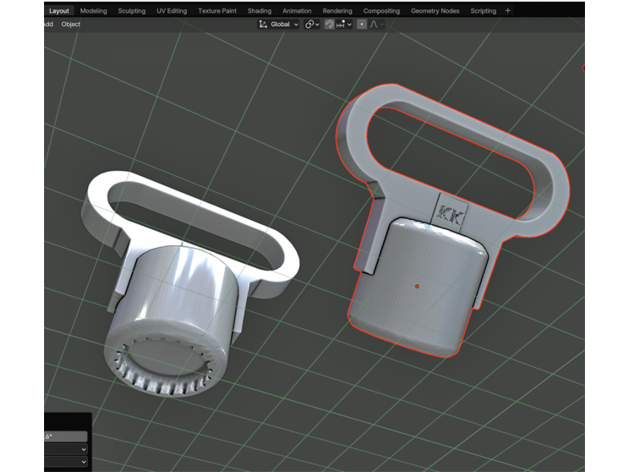This screenshot has height=472, width=628.
Task: Click the pivot point link icon
Action: point(310,24)
